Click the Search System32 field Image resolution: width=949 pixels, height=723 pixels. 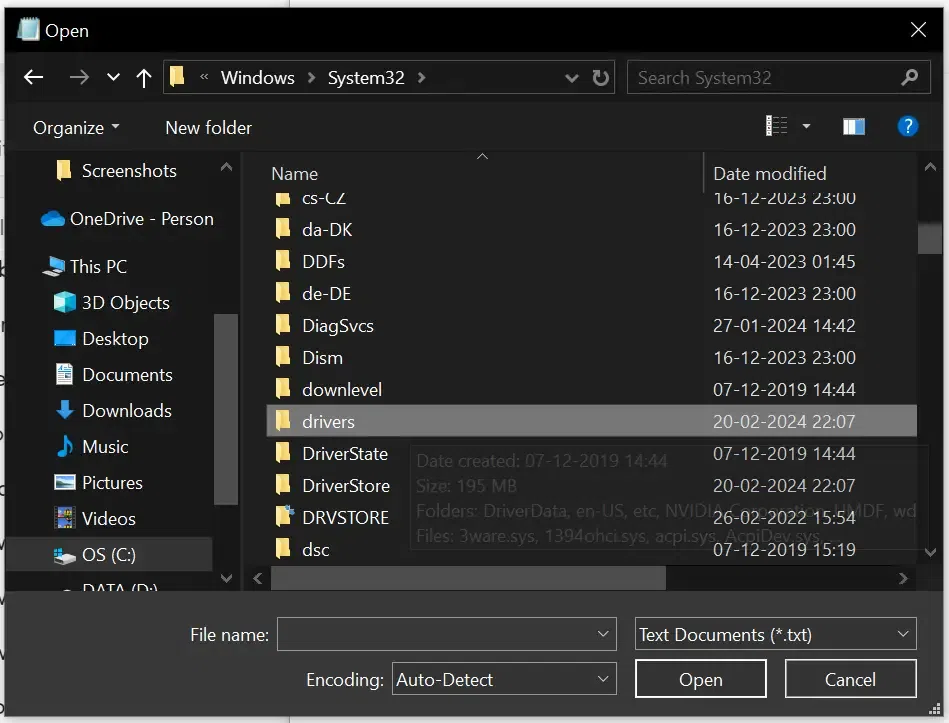click(778, 77)
